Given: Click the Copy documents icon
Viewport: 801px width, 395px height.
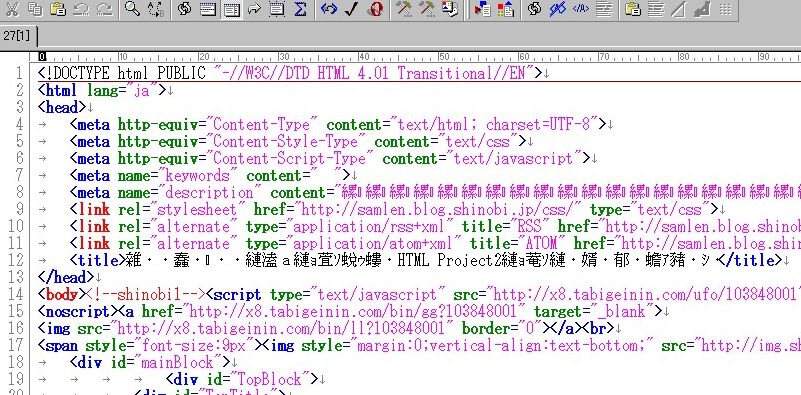Looking at the screenshot, I should (x=35, y=9).
